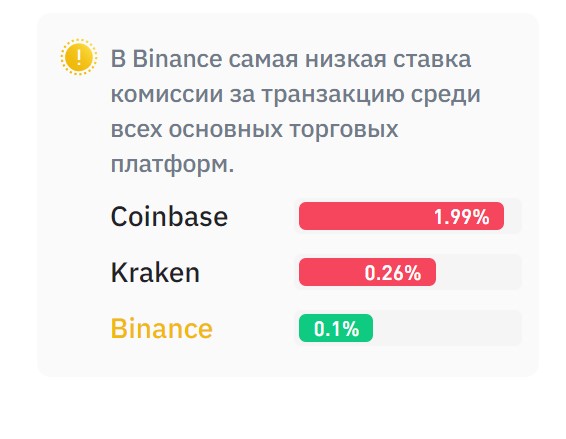This screenshot has height=439, width=566.
Task: Click the text 'комиссии за транзакцию среди'
Action: 296,95
